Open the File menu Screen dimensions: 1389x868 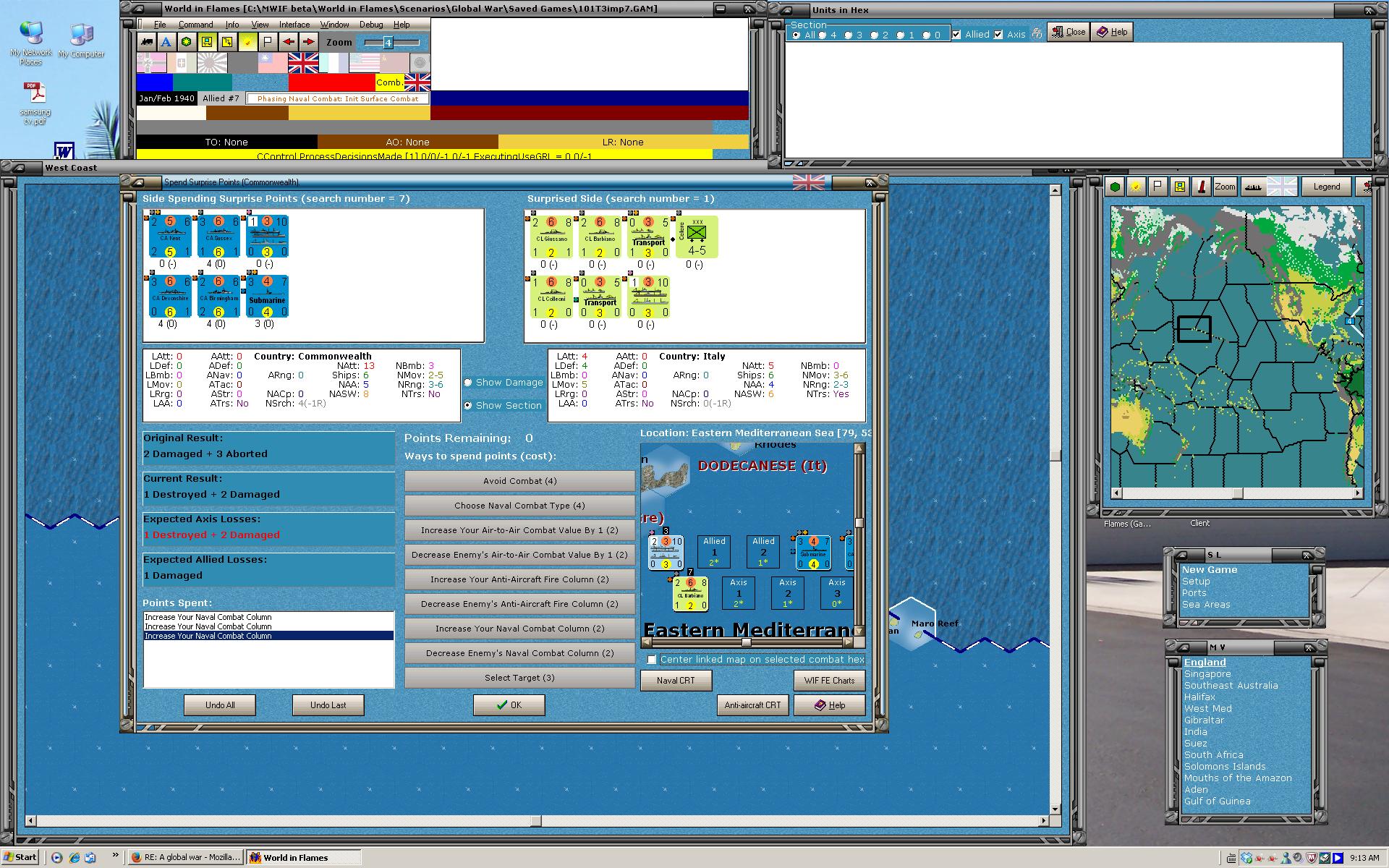[160, 25]
